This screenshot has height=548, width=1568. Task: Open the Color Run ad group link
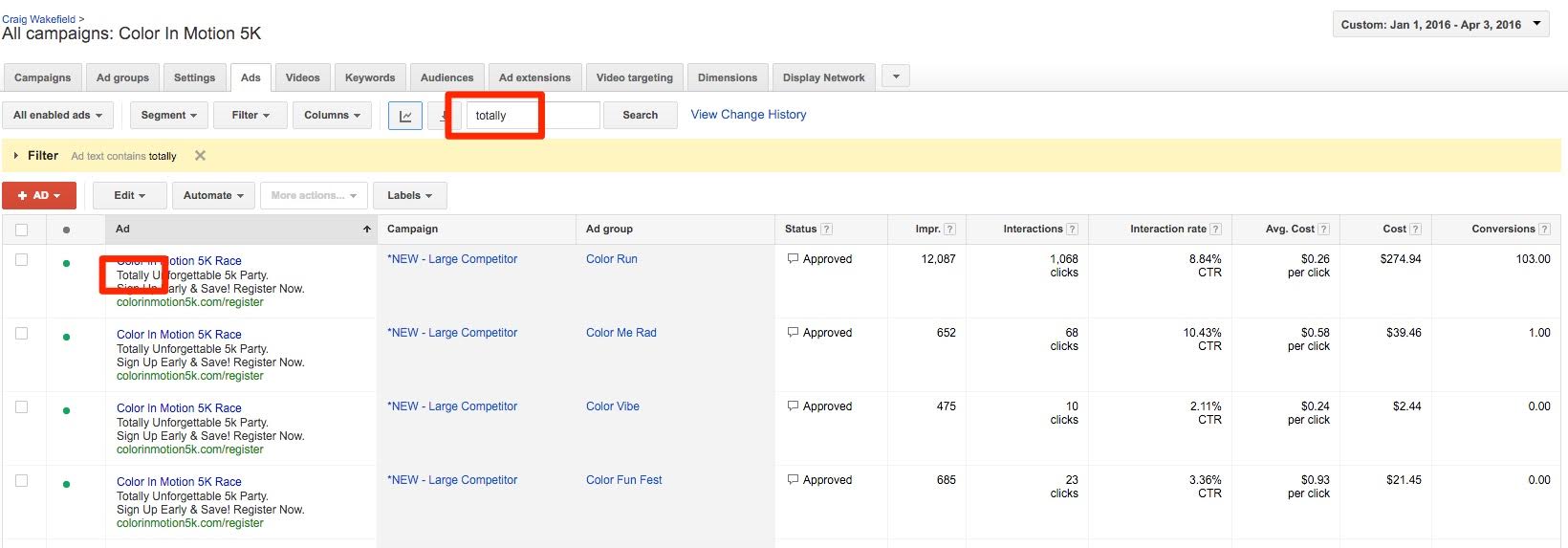612,259
